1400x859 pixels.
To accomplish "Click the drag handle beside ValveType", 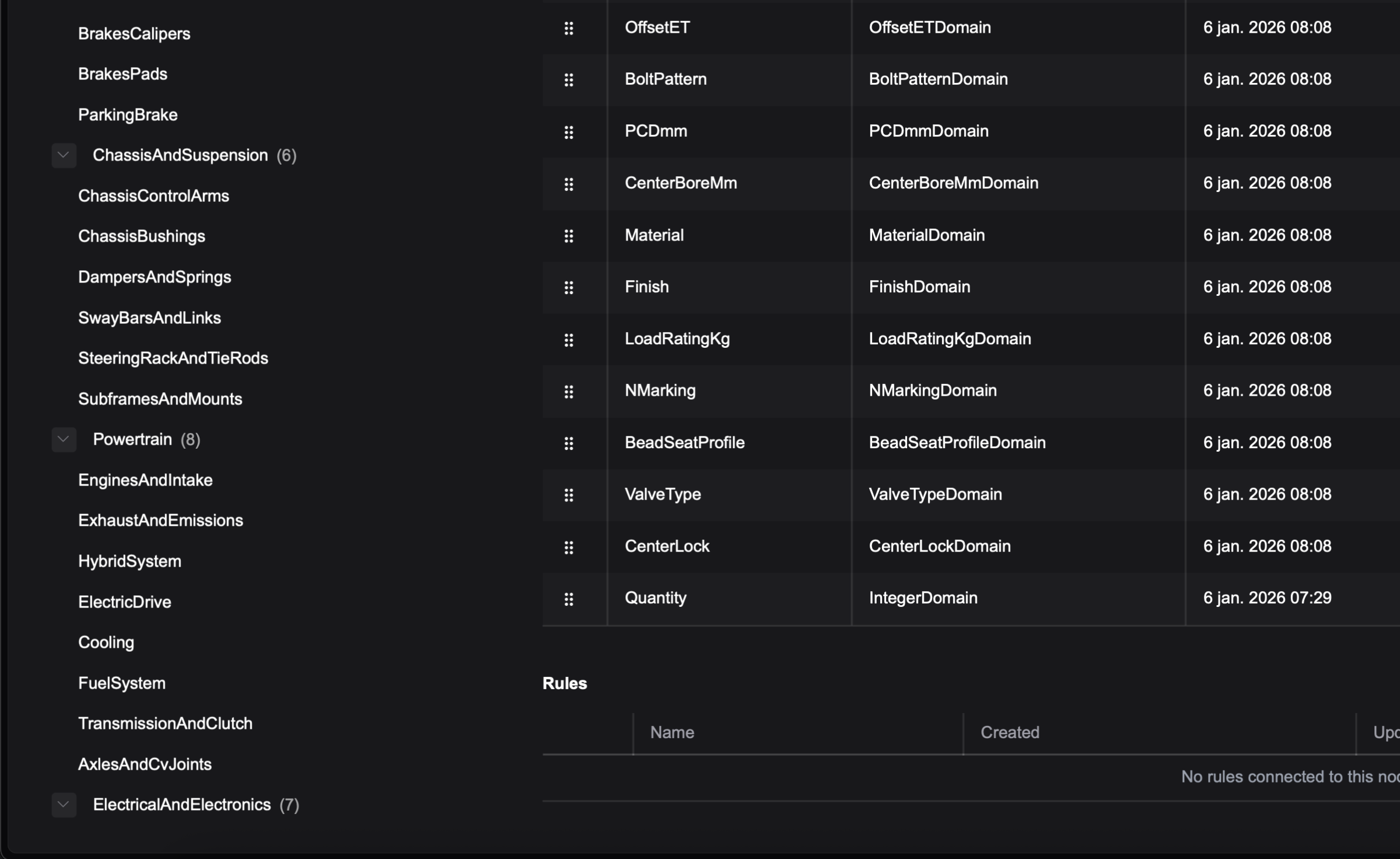I will tap(569, 495).
